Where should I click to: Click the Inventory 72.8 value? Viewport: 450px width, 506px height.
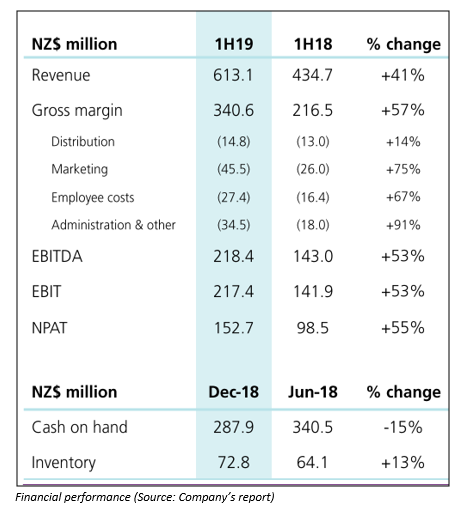[234, 462]
